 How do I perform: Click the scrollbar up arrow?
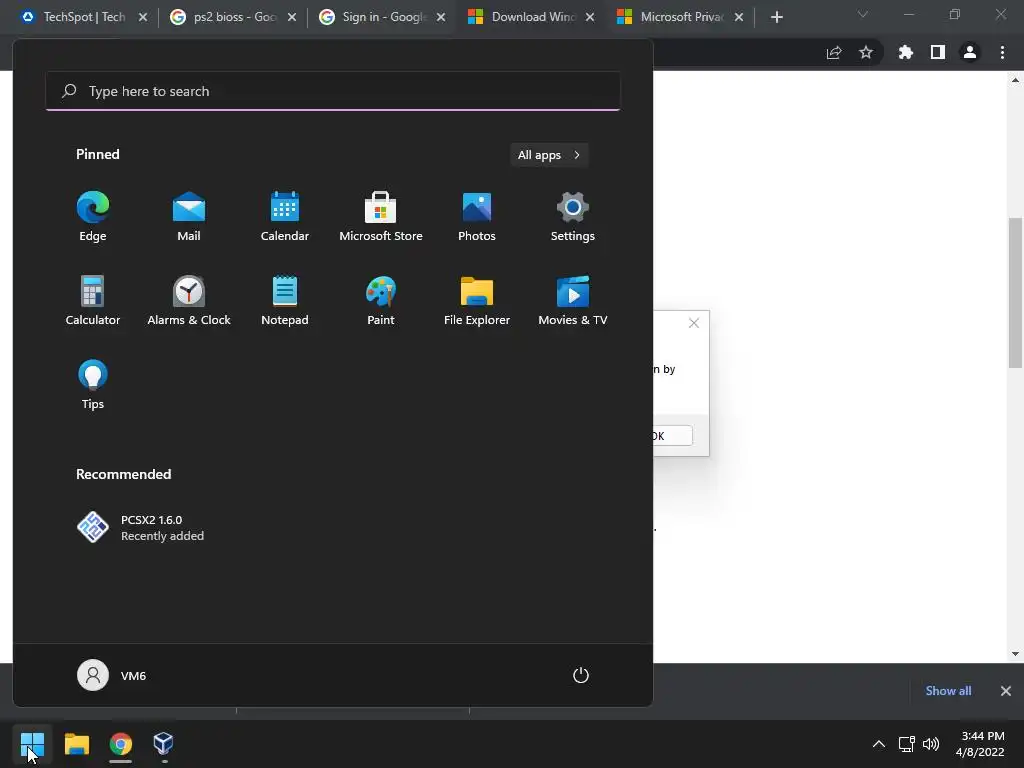pos(1015,80)
